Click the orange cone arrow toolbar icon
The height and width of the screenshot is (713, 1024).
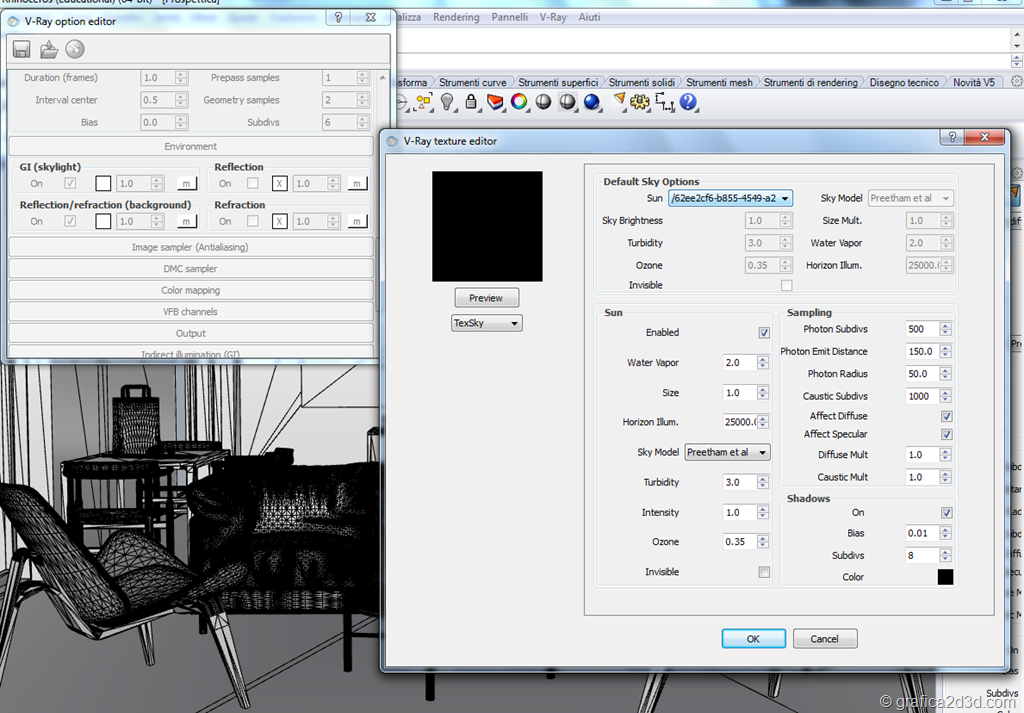[618, 99]
